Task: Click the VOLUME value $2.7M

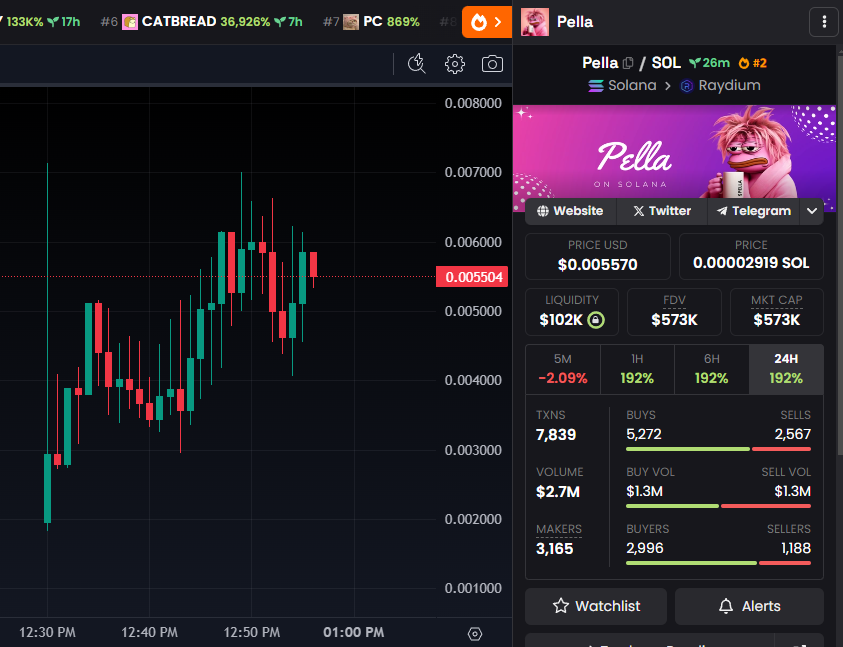Action: point(558,492)
